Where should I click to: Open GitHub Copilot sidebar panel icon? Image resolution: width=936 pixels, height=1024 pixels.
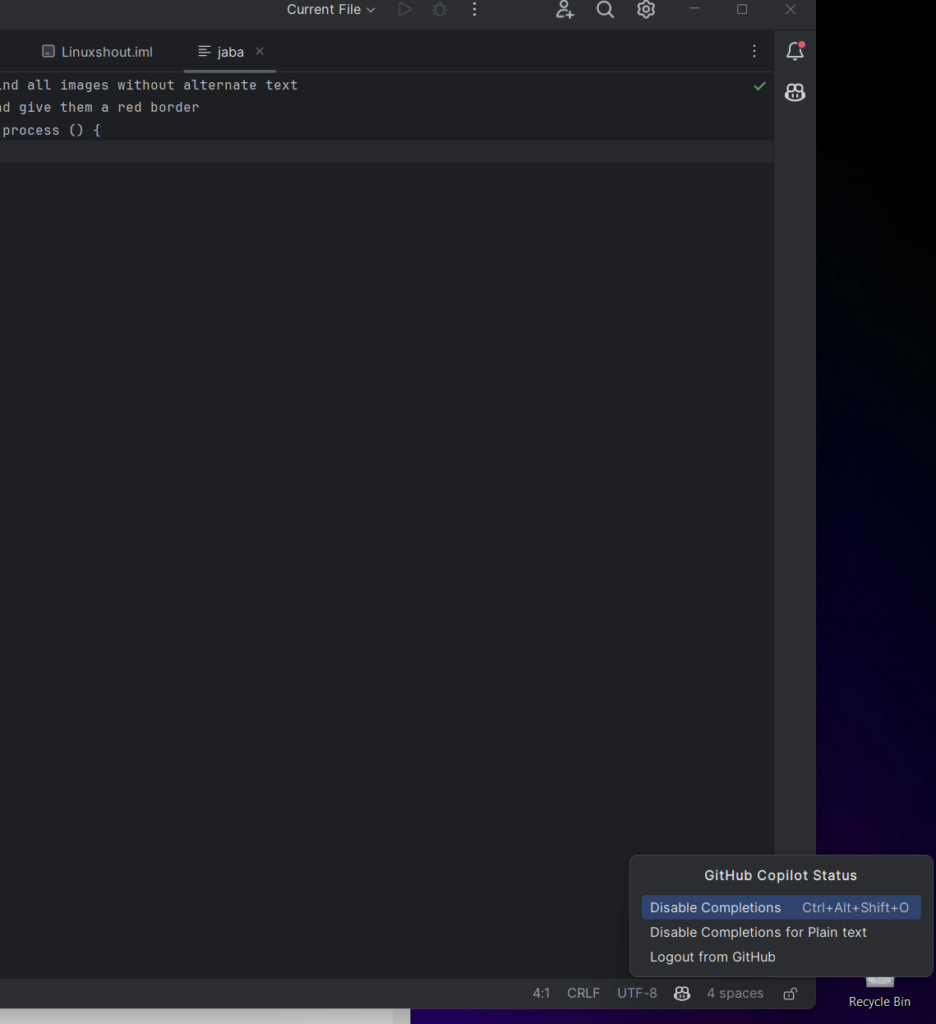(x=795, y=92)
